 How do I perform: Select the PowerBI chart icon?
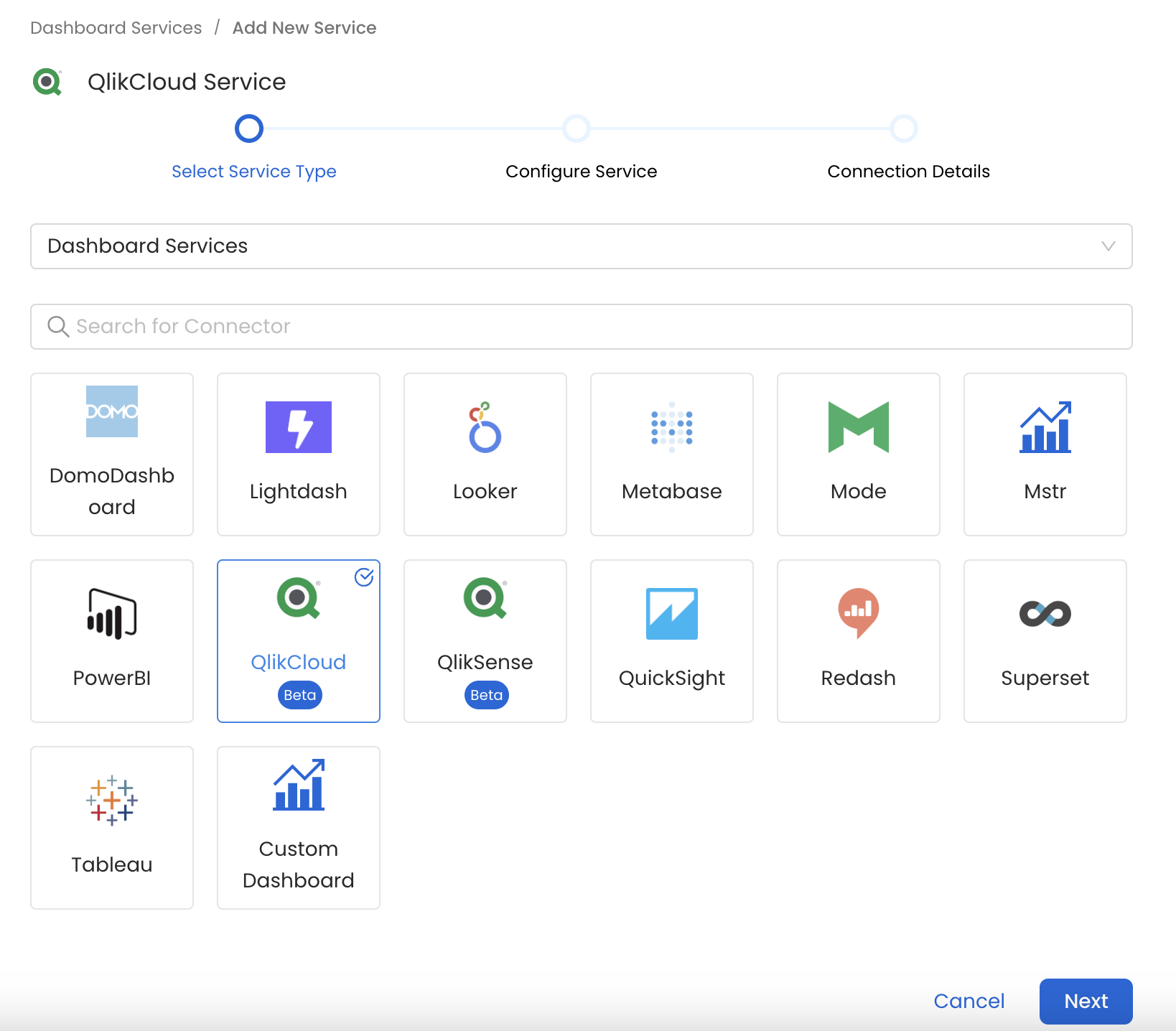(x=112, y=614)
